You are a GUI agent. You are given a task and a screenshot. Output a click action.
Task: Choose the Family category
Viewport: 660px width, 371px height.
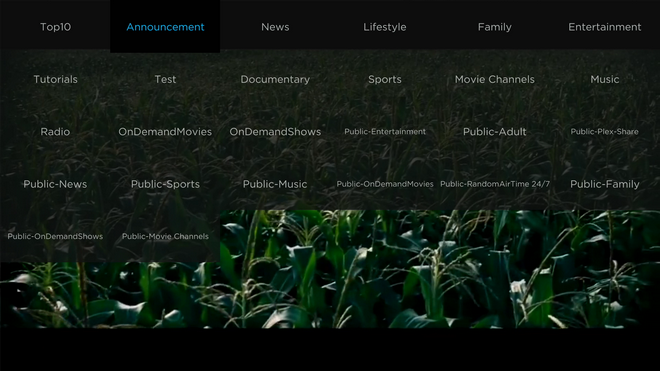pos(495,27)
